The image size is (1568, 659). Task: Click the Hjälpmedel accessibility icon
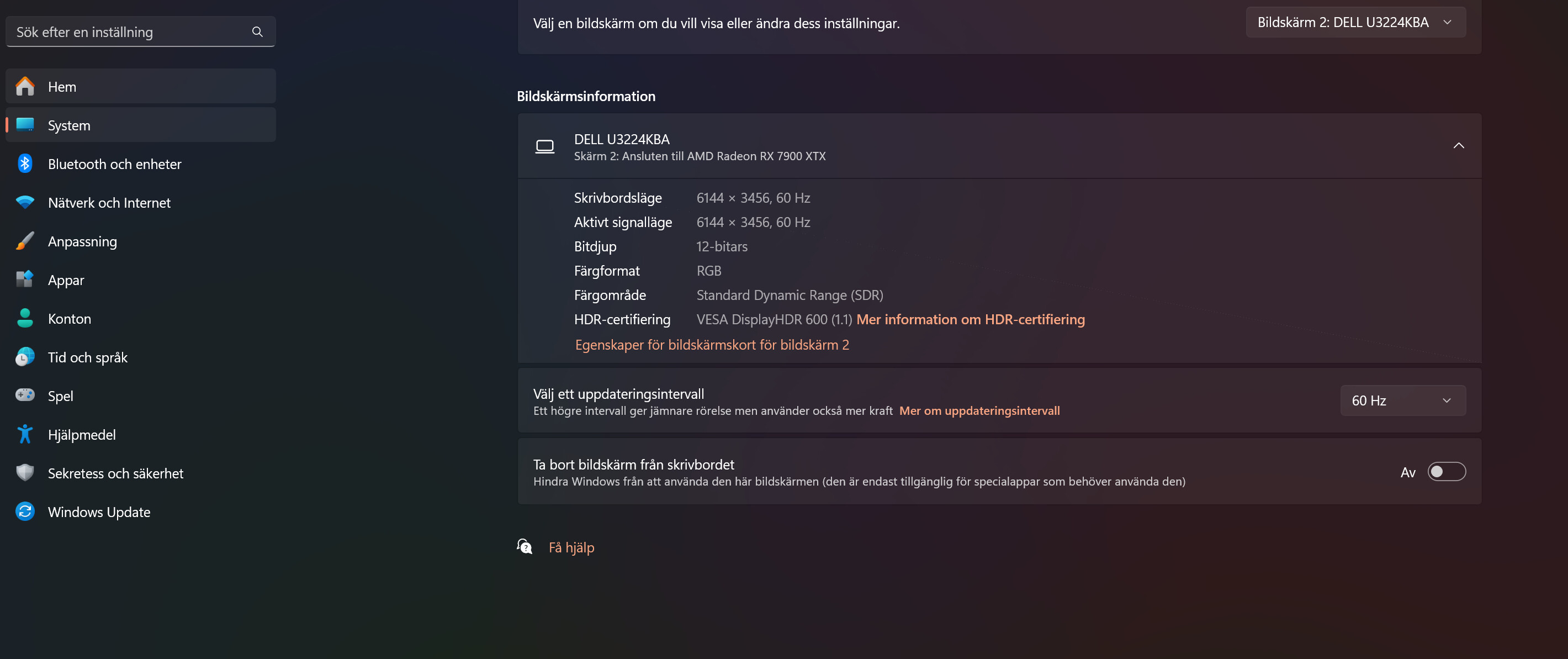click(x=25, y=434)
